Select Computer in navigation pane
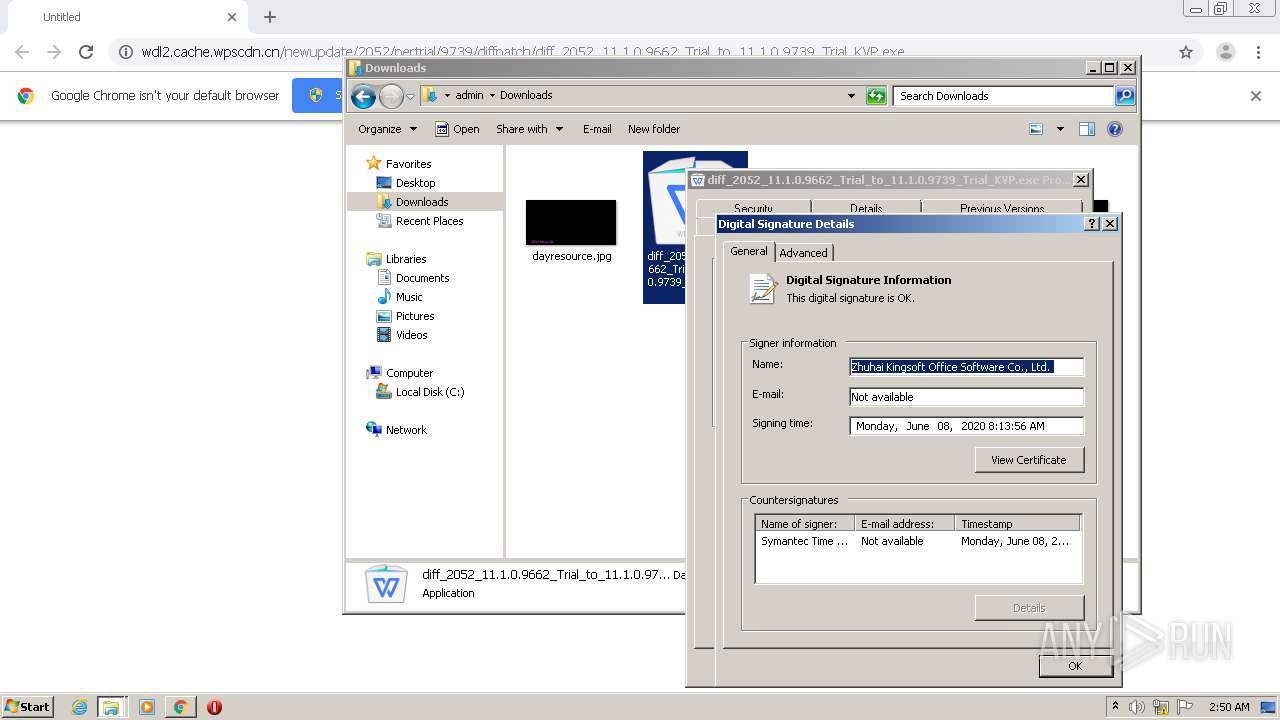This screenshot has height=720, width=1280. tap(409, 373)
